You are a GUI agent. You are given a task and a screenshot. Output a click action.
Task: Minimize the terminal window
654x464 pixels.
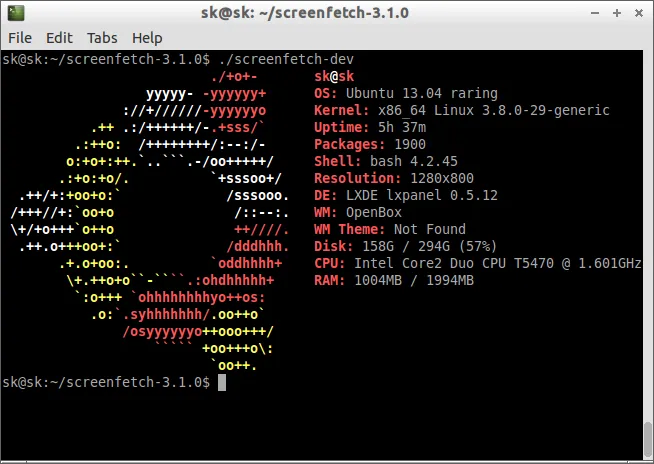pos(595,13)
